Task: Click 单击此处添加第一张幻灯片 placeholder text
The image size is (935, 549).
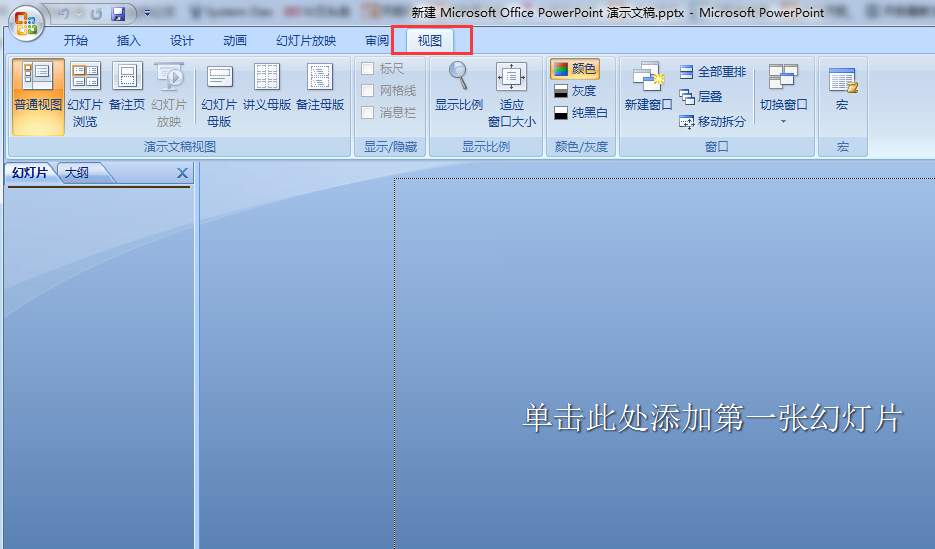Action: click(713, 418)
